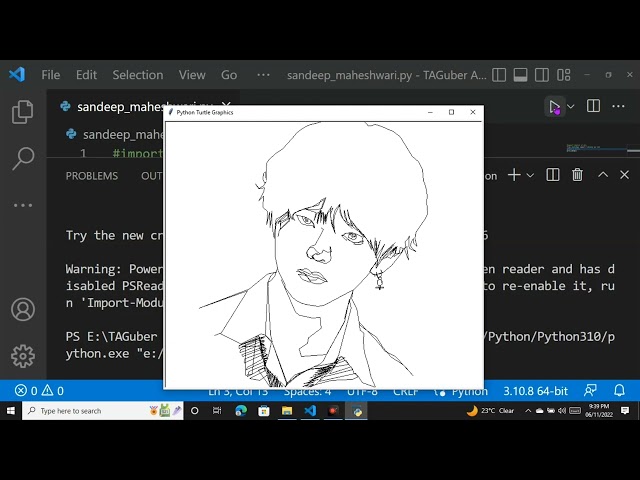
Task: Open notifications bell in status bar
Action: tap(619, 391)
